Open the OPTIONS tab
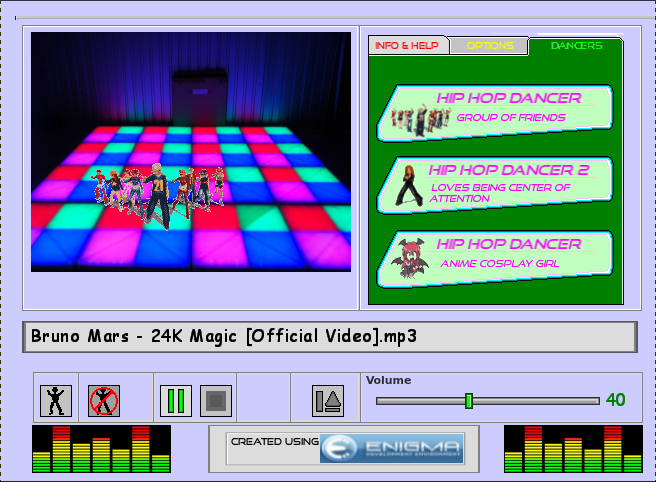656x482 pixels. 489,46
